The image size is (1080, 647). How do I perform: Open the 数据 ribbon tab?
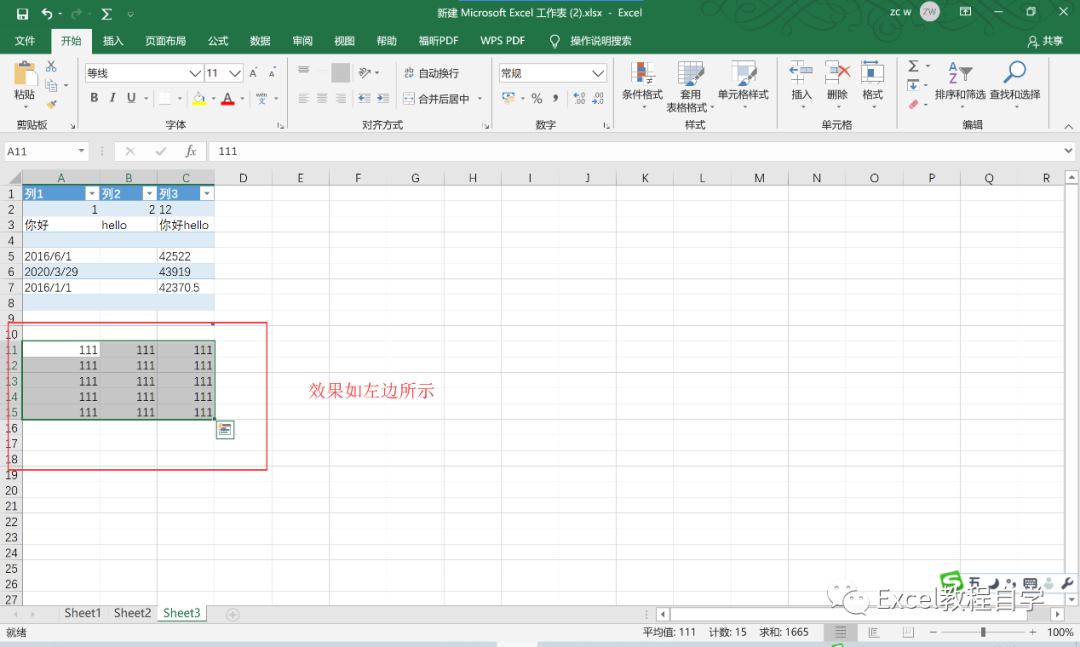(260, 41)
